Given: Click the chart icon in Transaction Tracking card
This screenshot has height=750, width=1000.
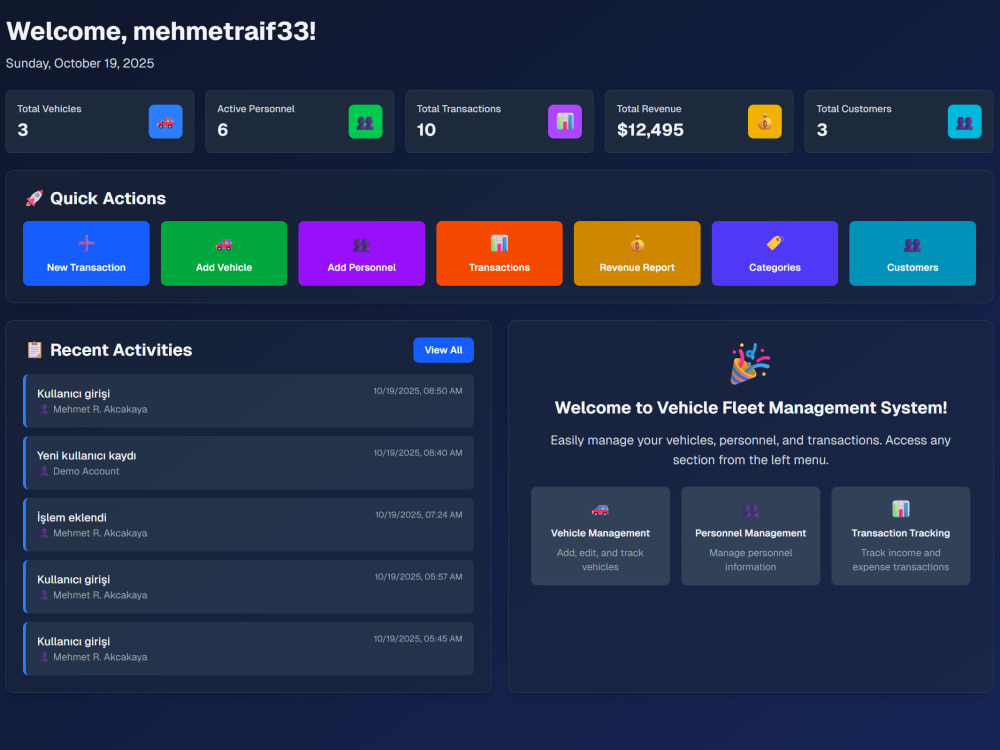Looking at the screenshot, I should tap(901, 509).
